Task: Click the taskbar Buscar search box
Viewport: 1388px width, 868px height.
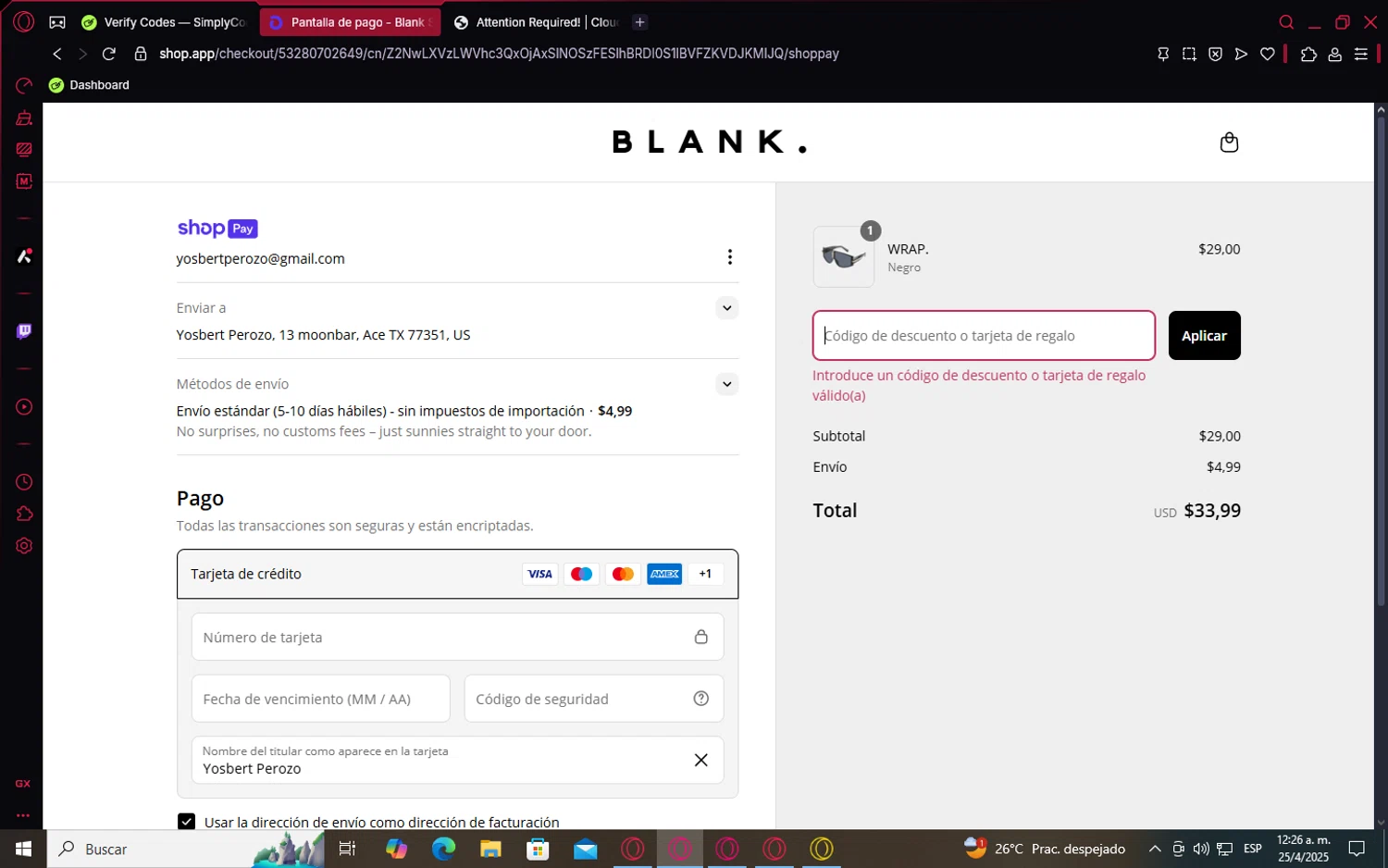Action: (185, 849)
